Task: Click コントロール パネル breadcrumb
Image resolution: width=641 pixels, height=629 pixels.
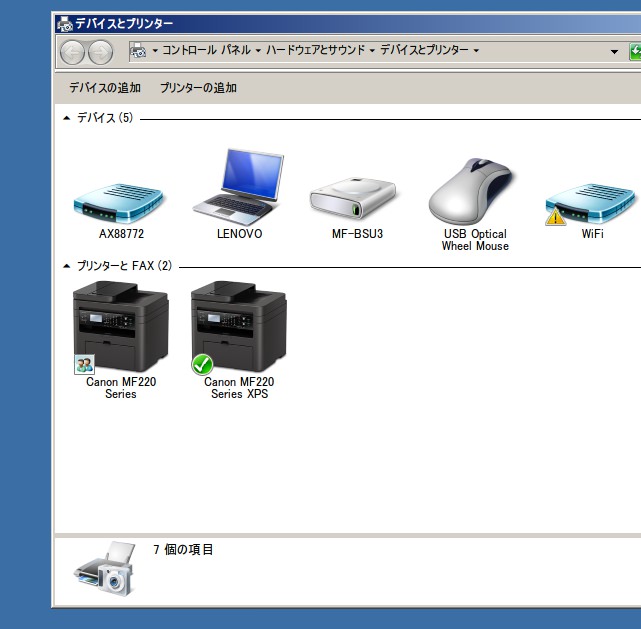Action: tap(206, 50)
